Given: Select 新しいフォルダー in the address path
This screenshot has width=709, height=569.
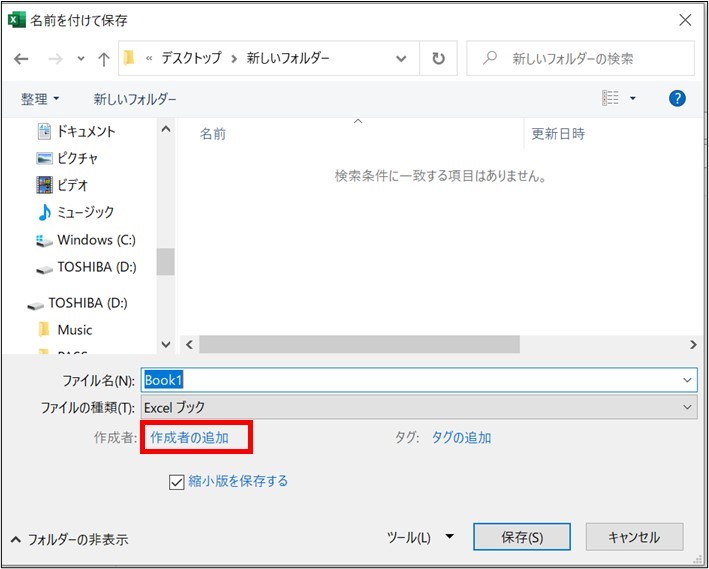Looking at the screenshot, I should point(288,58).
